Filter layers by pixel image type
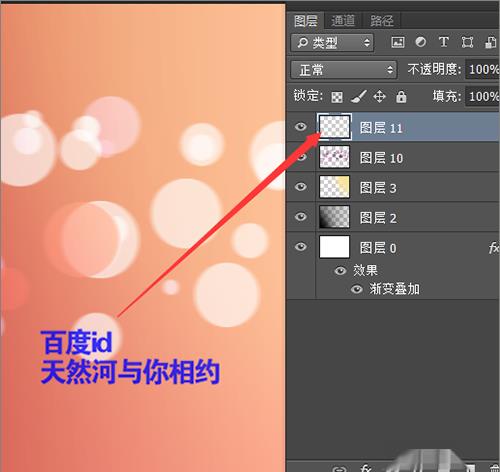Screen dimensions: 500x472 [398, 42]
